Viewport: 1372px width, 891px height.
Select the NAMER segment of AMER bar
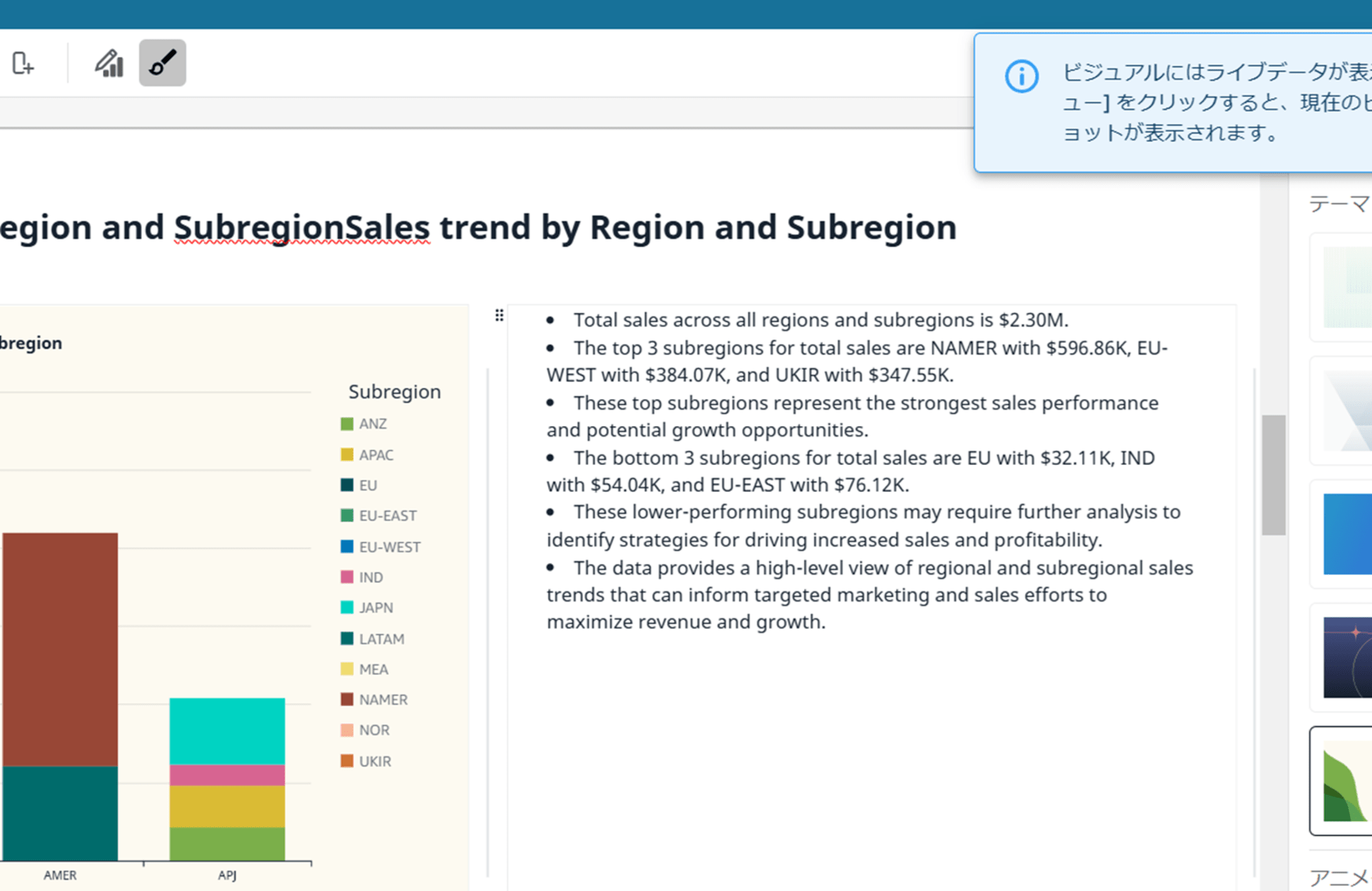60,649
